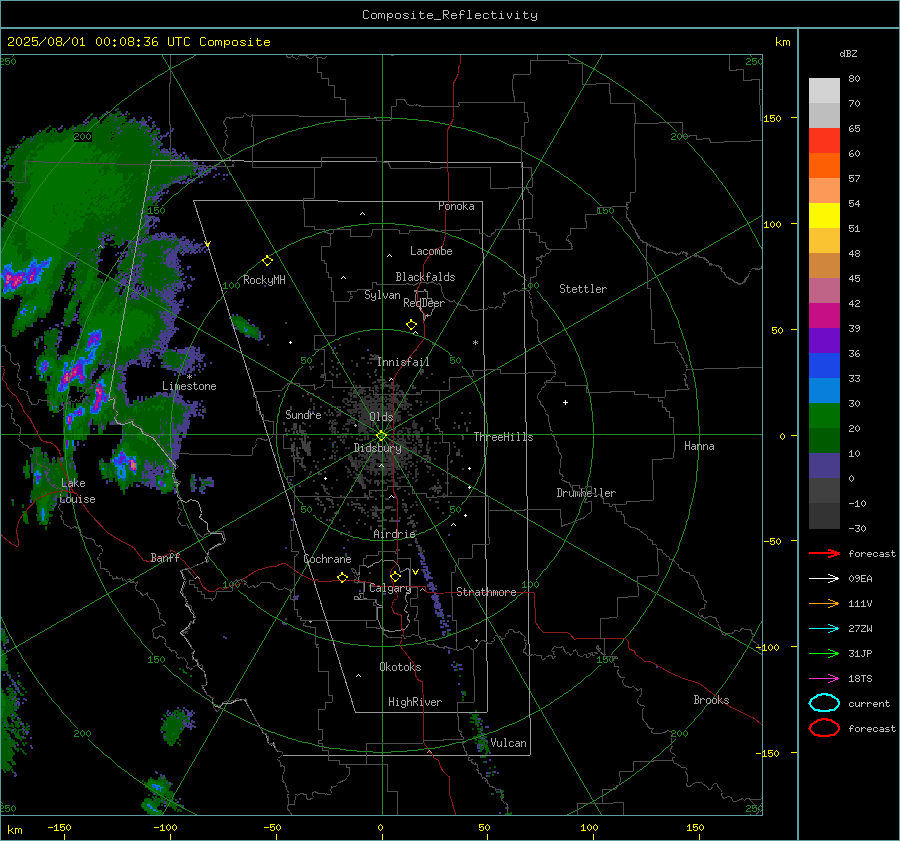900x841 pixels.
Task: Select the white 09EA arrow icon
Action: [x=824, y=579]
